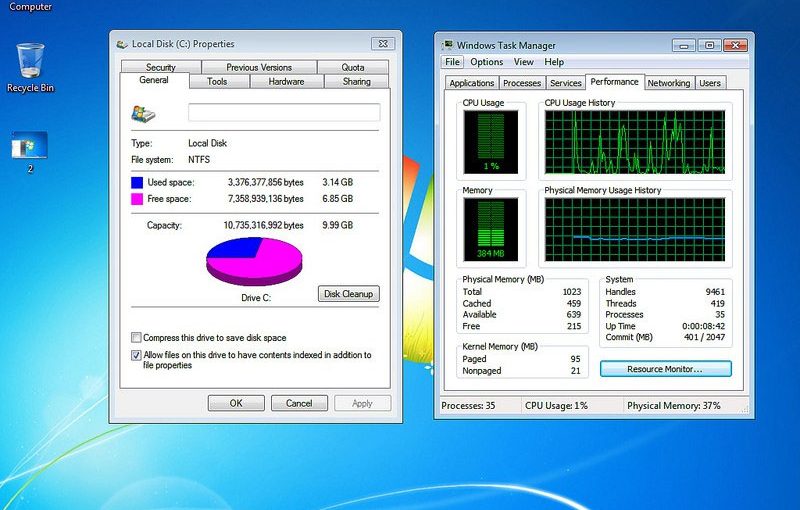Image resolution: width=800 pixels, height=510 pixels.
Task: Open Resource Monitor from Task Manager
Action: pos(665,369)
